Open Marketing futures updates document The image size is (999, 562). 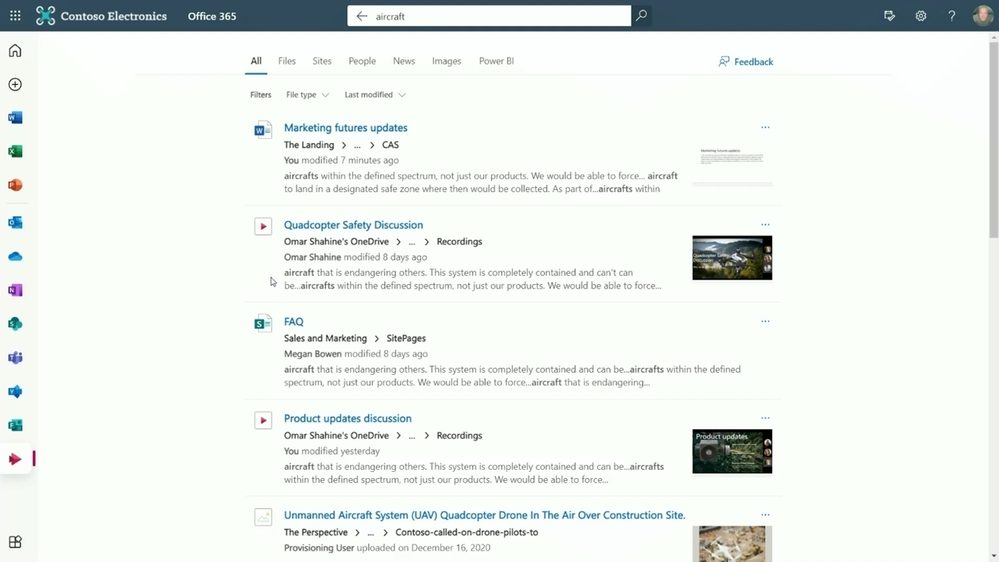tap(346, 128)
